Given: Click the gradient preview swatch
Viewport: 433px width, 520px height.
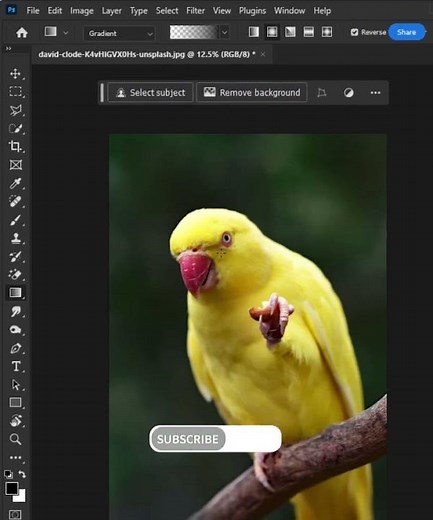Looking at the screenshot, I should 194,32.
